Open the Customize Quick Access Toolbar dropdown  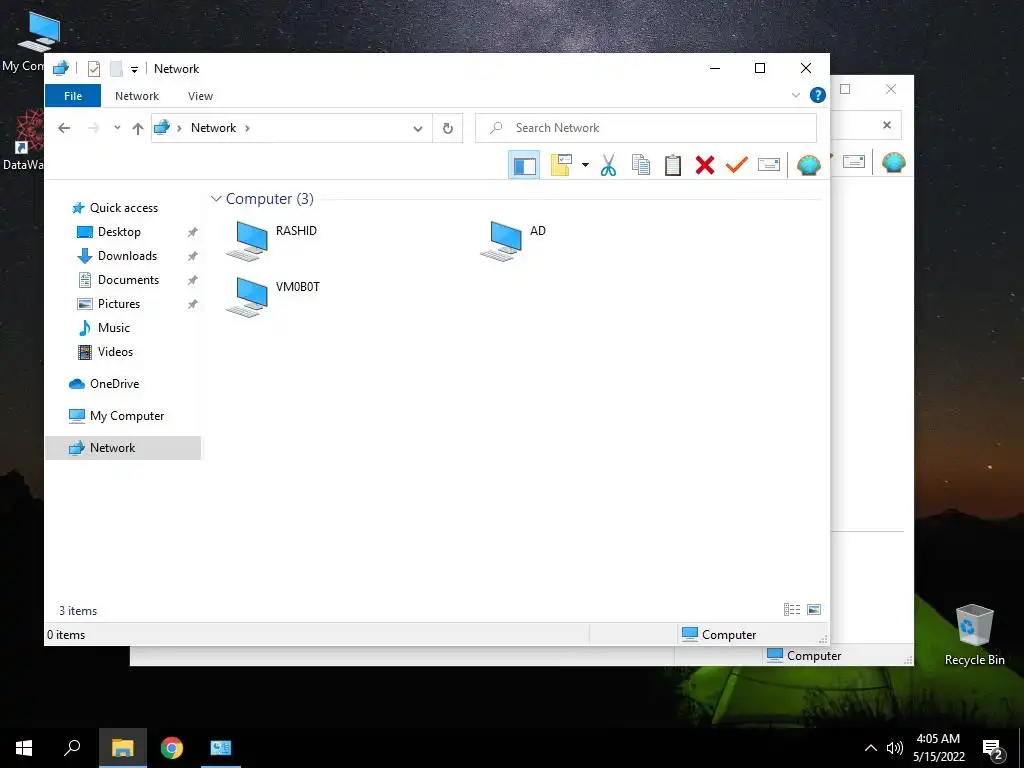pyautogui.click(x=134, y=69)
